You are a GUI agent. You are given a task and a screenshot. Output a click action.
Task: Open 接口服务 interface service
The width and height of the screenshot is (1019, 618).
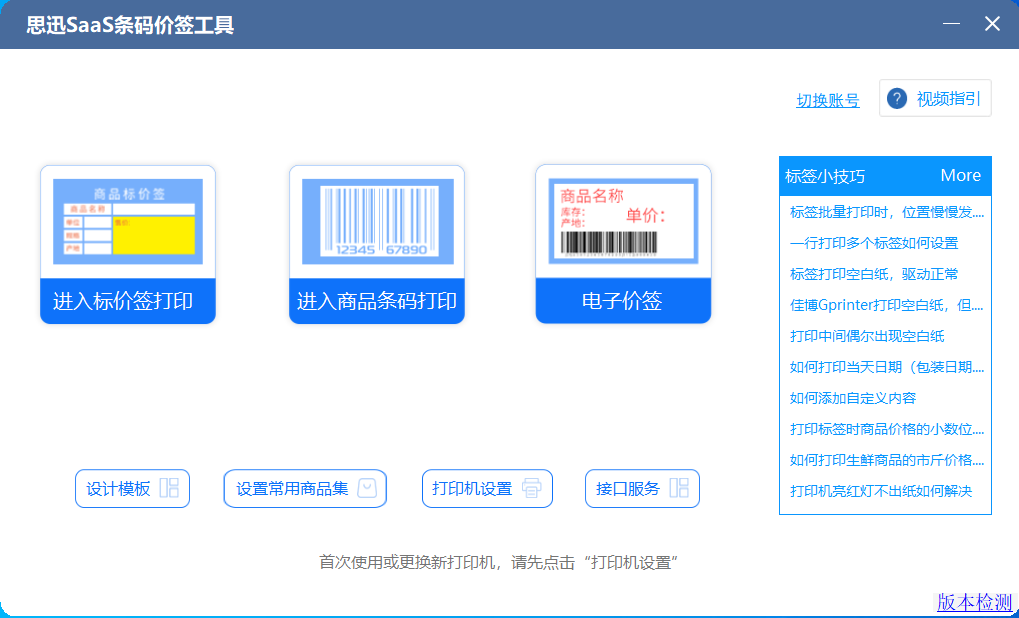[643, 489]
